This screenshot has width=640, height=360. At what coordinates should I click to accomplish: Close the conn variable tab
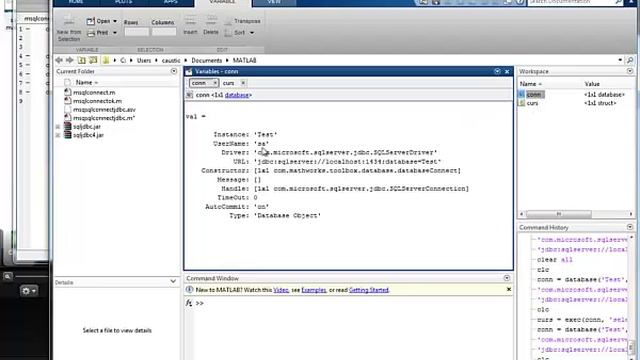coord(215,83)
